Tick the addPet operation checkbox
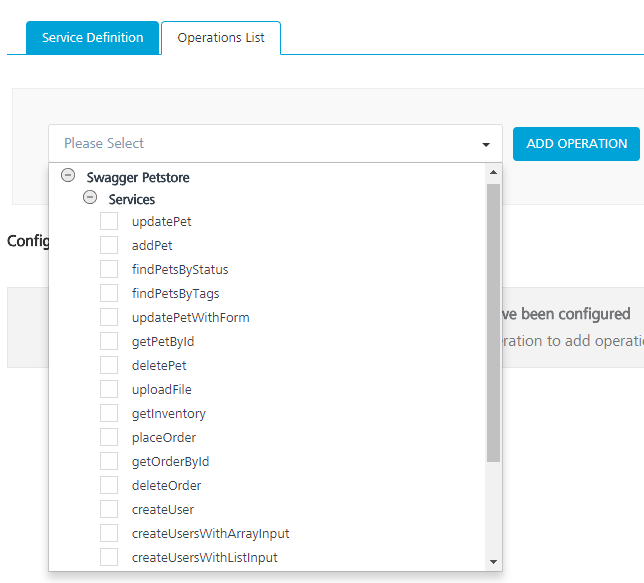This screenshot has width=644, height=583. 109,245
